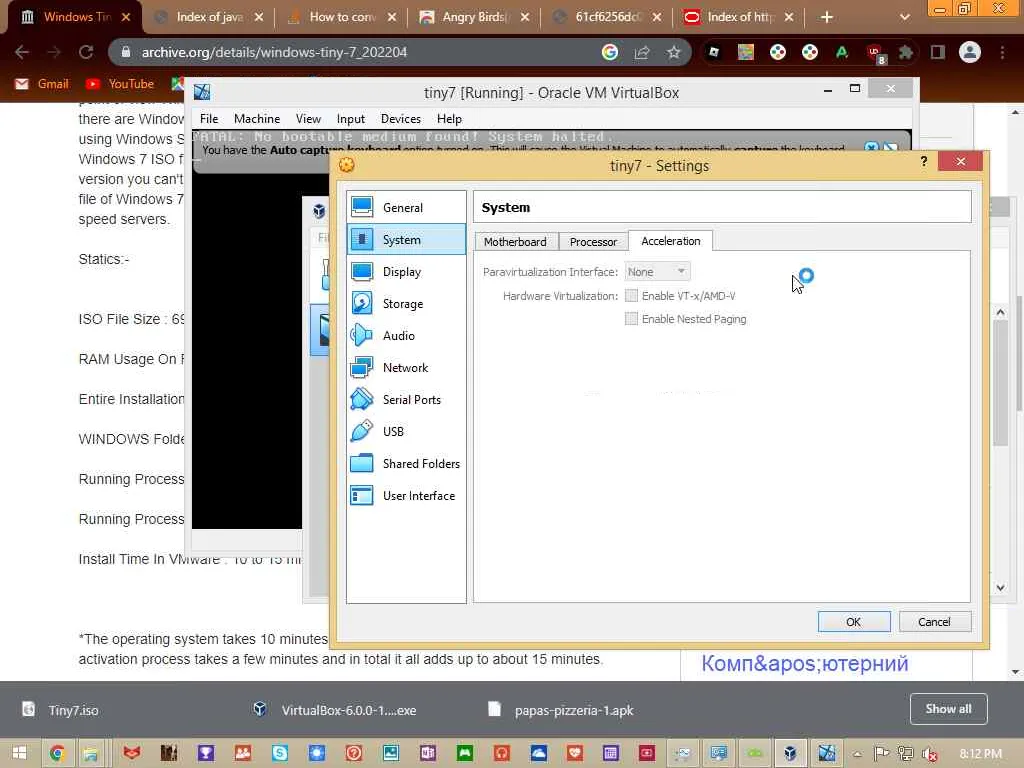Open Input menu in VirtualBox VM window
This screenshot has width=1024, height=768.
click(351, 119)
